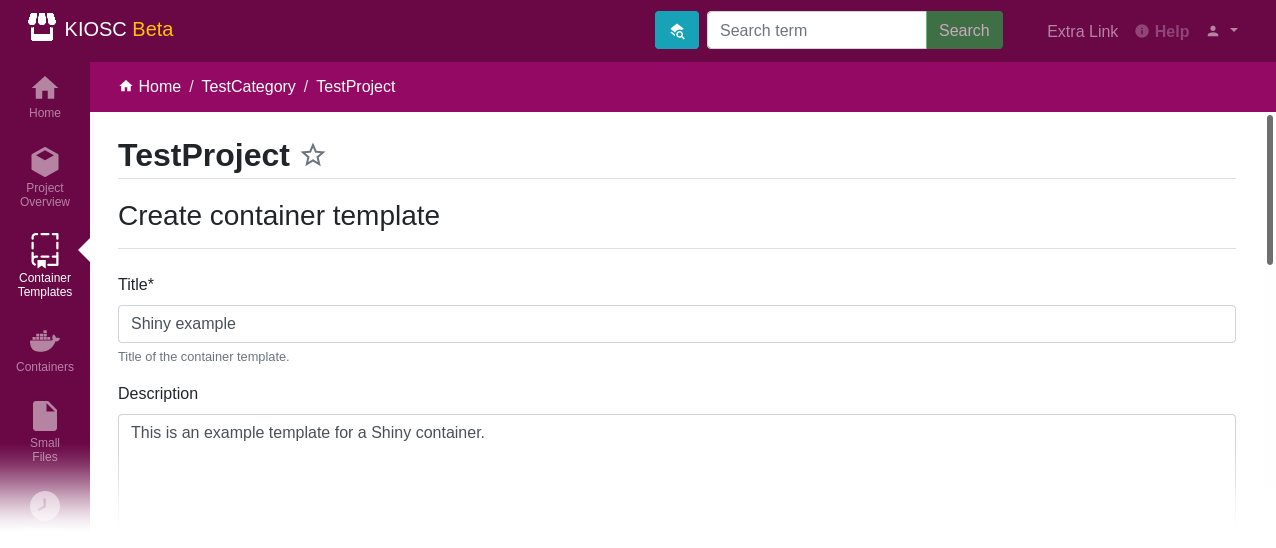Open the Extra Link

(x=1082, y=31)
